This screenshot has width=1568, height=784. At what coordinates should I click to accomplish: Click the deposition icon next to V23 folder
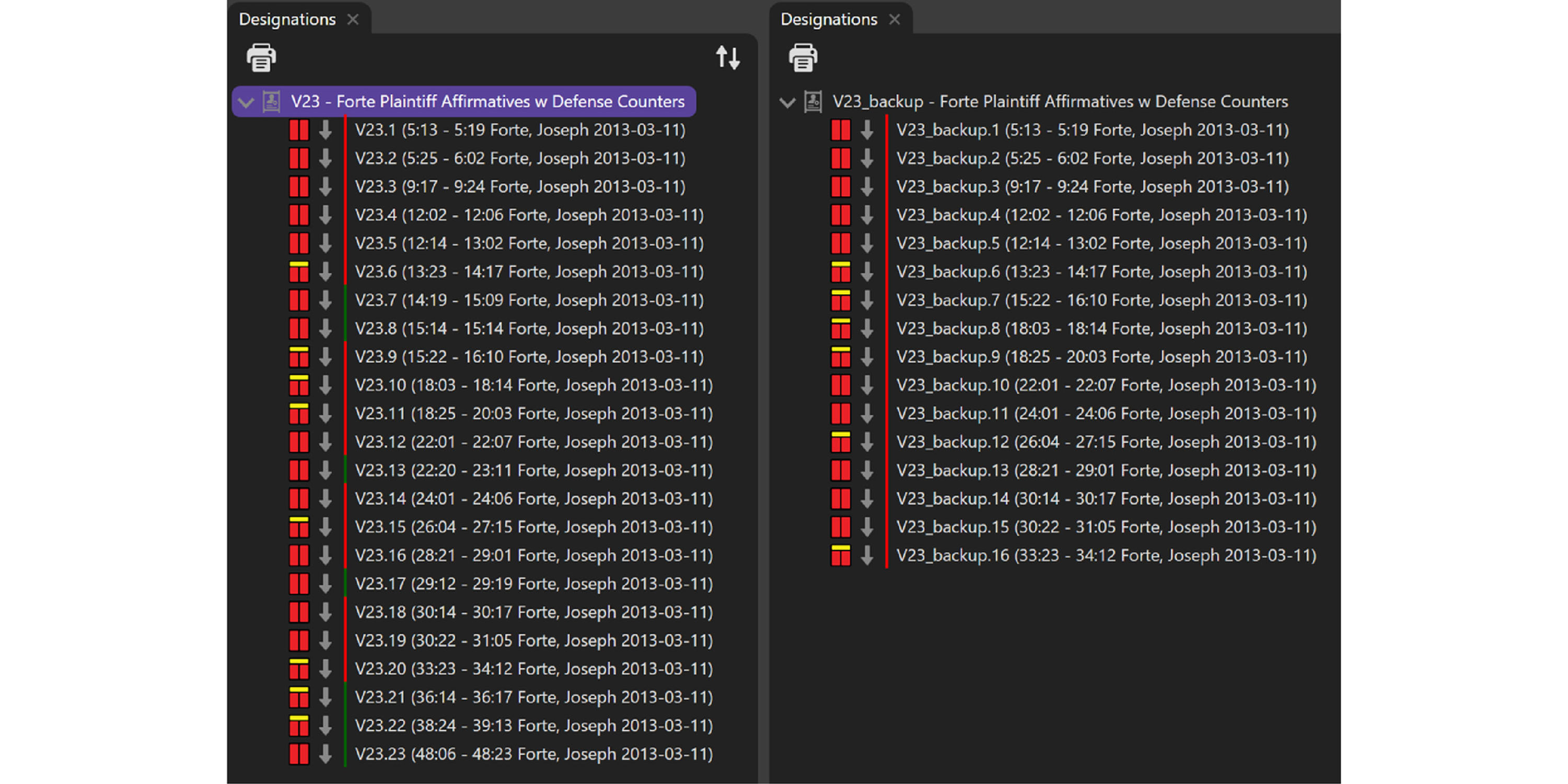point(272,102)
